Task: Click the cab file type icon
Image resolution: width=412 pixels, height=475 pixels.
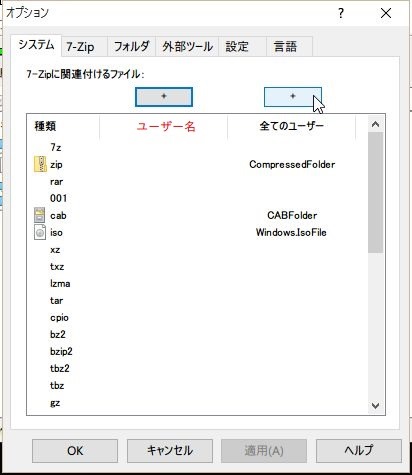Action: (x=40, y=215)
